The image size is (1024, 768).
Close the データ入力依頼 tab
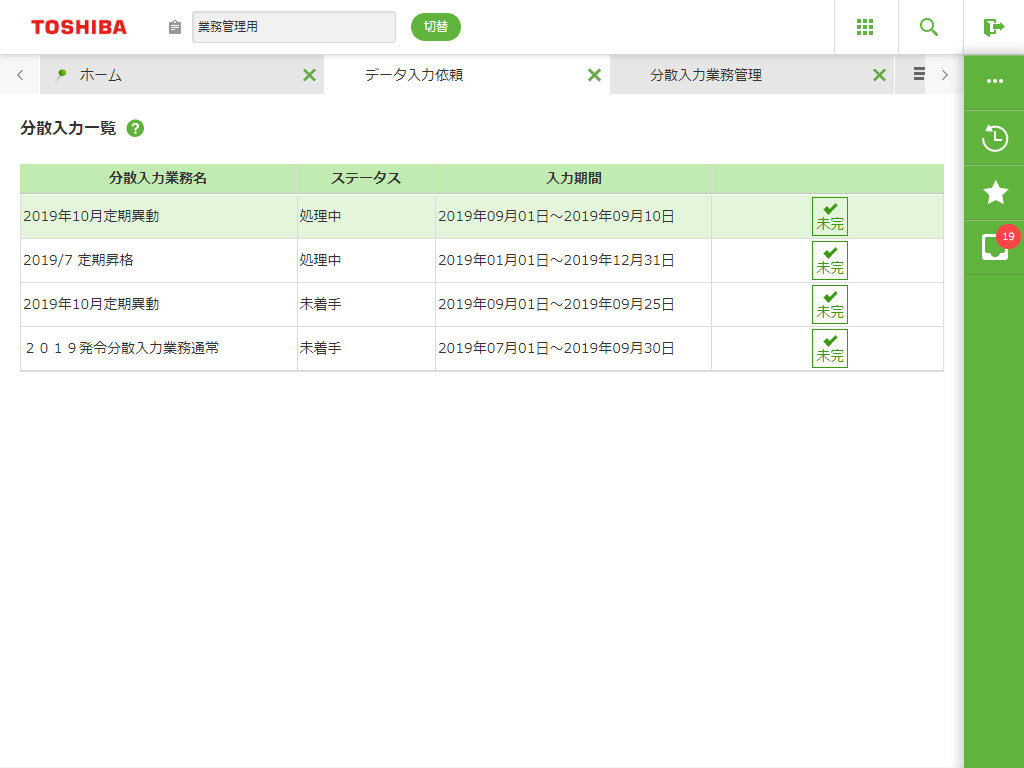coord(594,75)
